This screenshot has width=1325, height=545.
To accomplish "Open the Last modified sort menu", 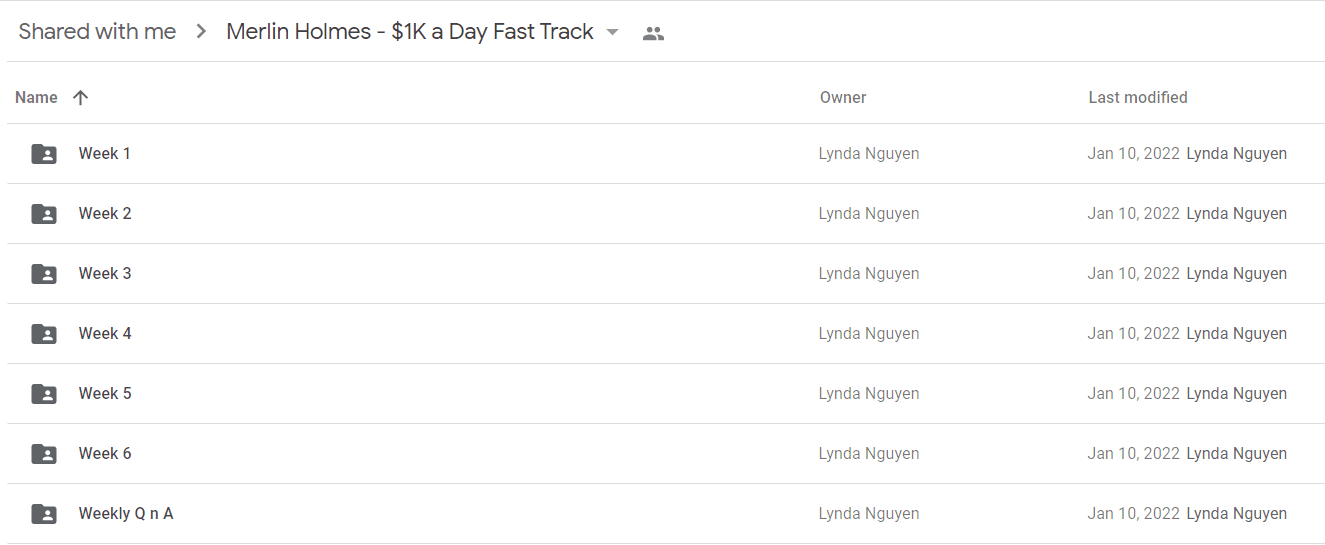I will [1138, 97].
